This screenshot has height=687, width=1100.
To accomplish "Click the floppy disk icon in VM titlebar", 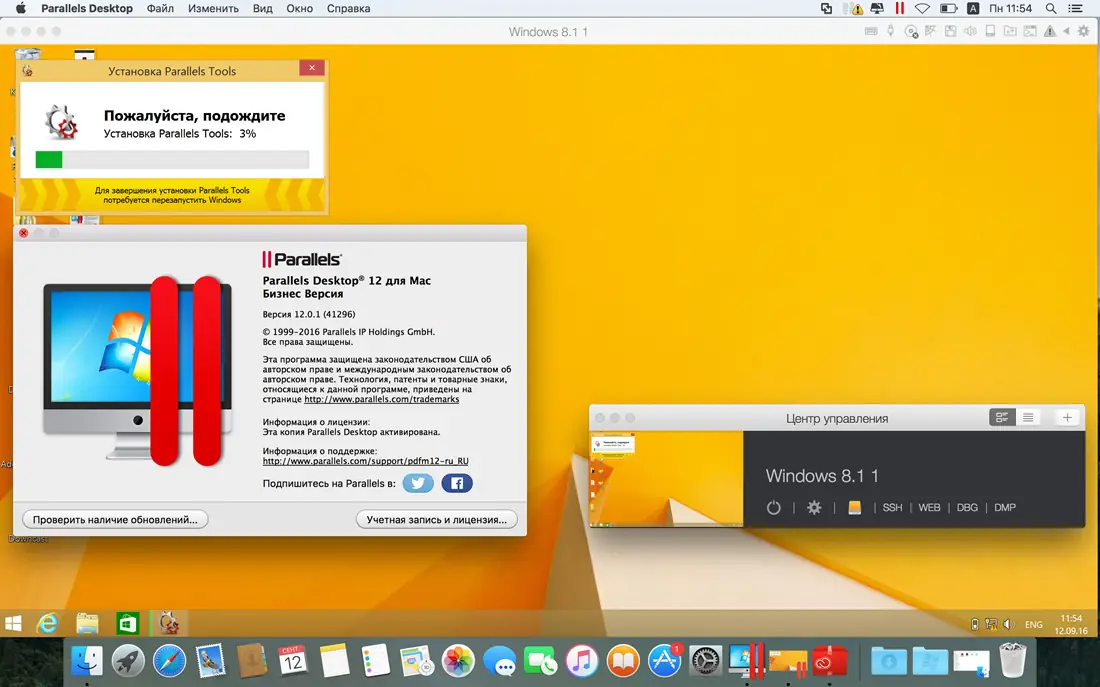I will click(x=951, y=32).
